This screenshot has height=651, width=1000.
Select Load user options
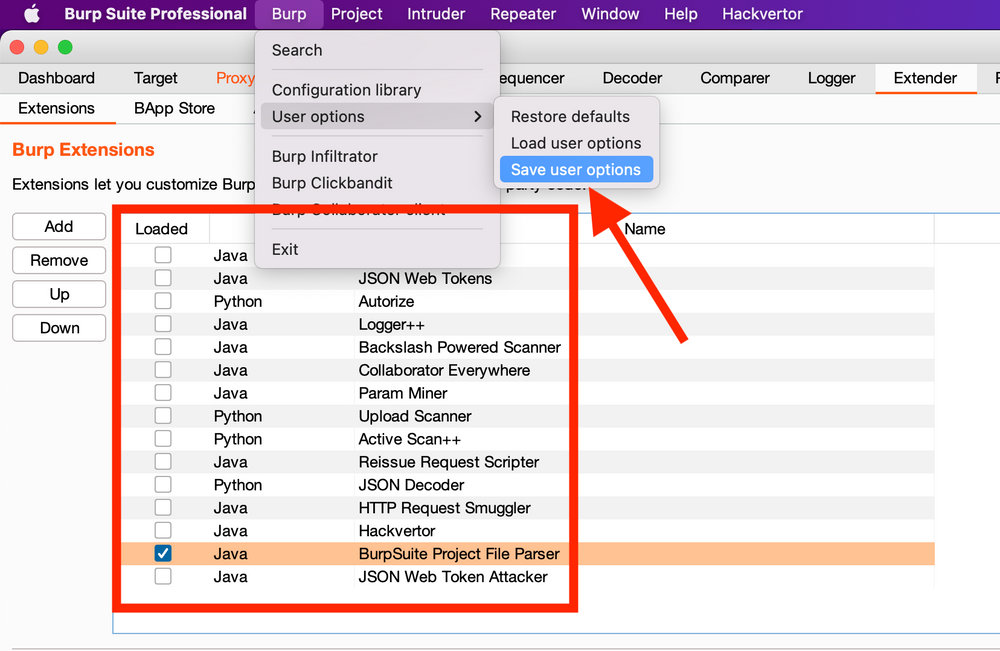tap(576, 143)
